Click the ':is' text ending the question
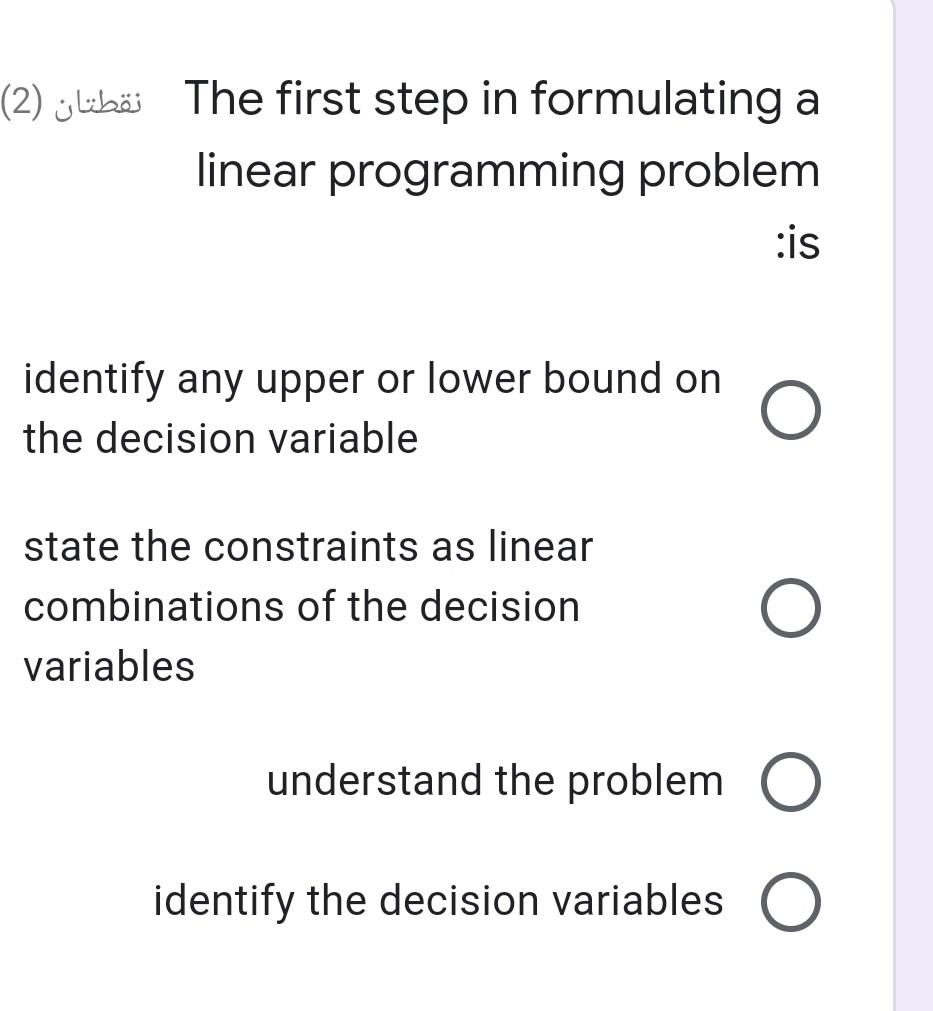 tap(798, 243)
